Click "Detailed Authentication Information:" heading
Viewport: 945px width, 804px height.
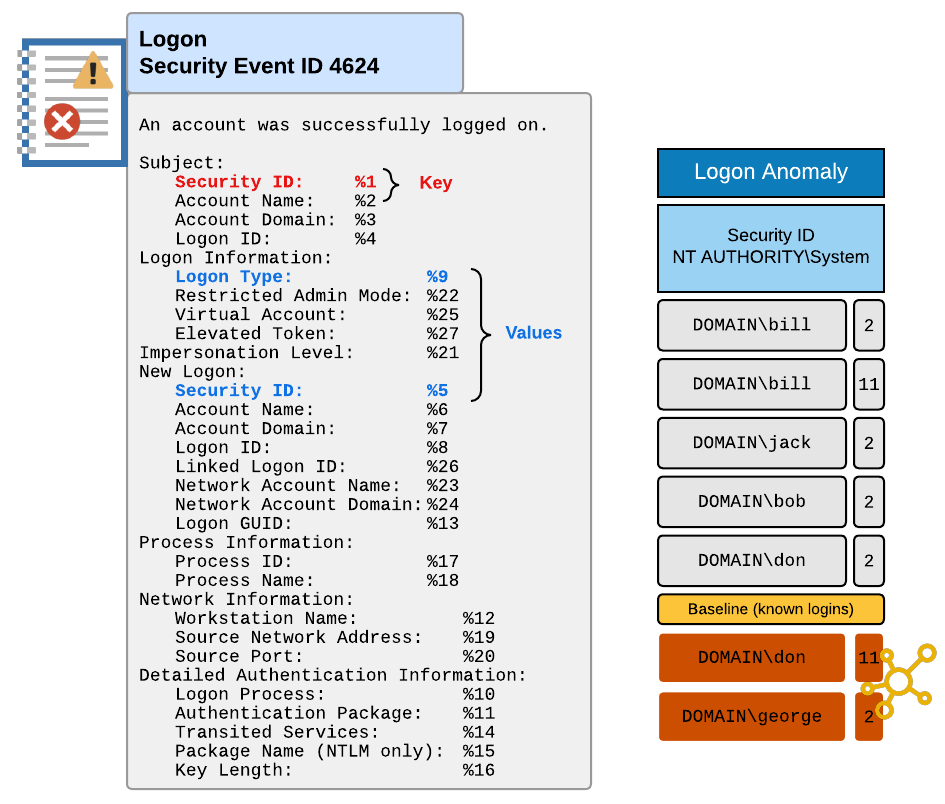coord(333,675)
